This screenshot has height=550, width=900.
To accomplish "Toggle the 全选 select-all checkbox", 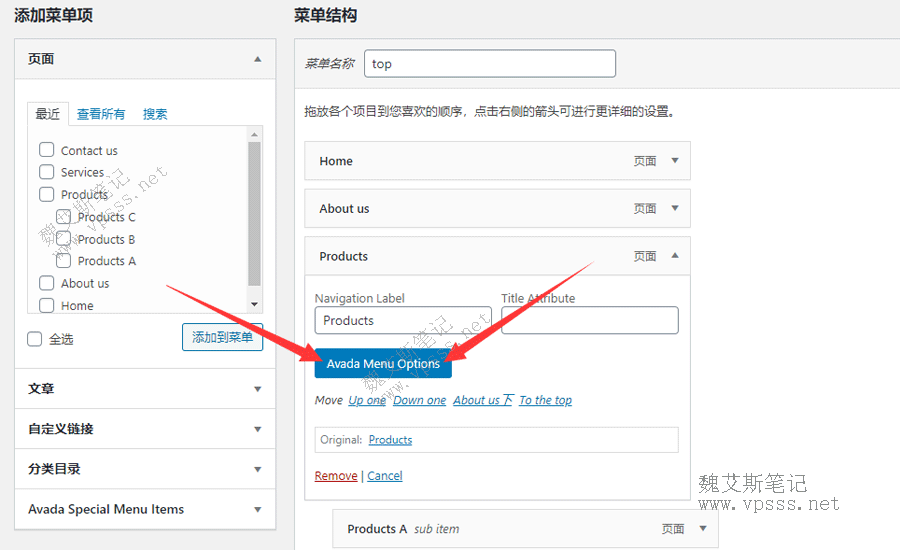I will tap(35, 339).
